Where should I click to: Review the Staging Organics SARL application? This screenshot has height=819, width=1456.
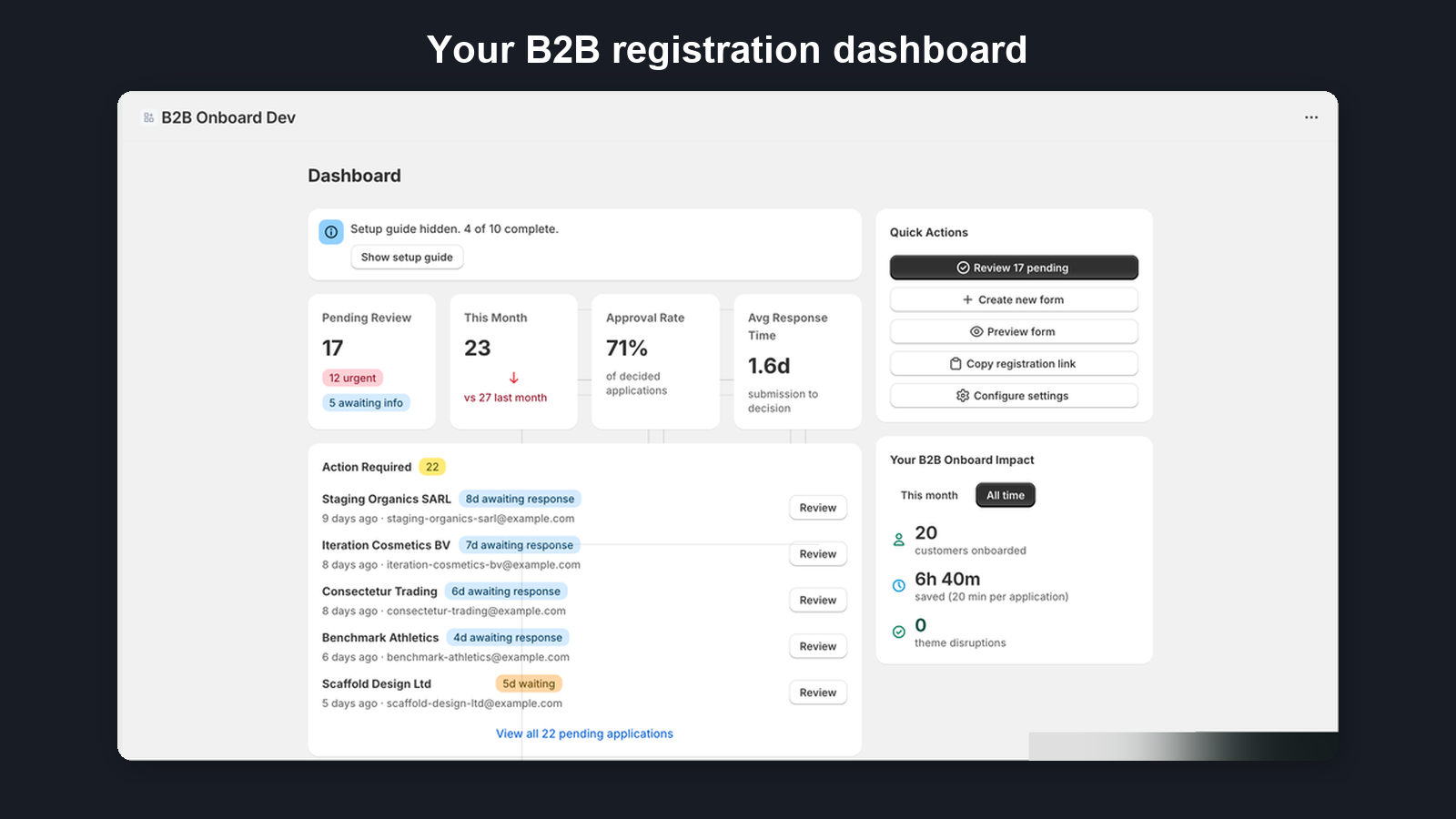(x=816, y=508)
